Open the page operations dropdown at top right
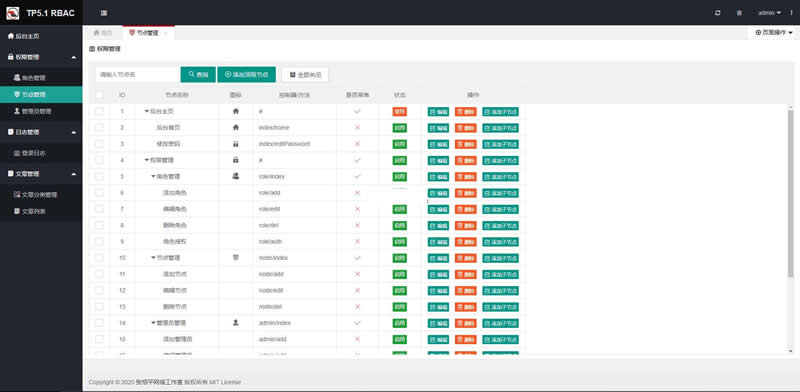 (x=774, y=32)
